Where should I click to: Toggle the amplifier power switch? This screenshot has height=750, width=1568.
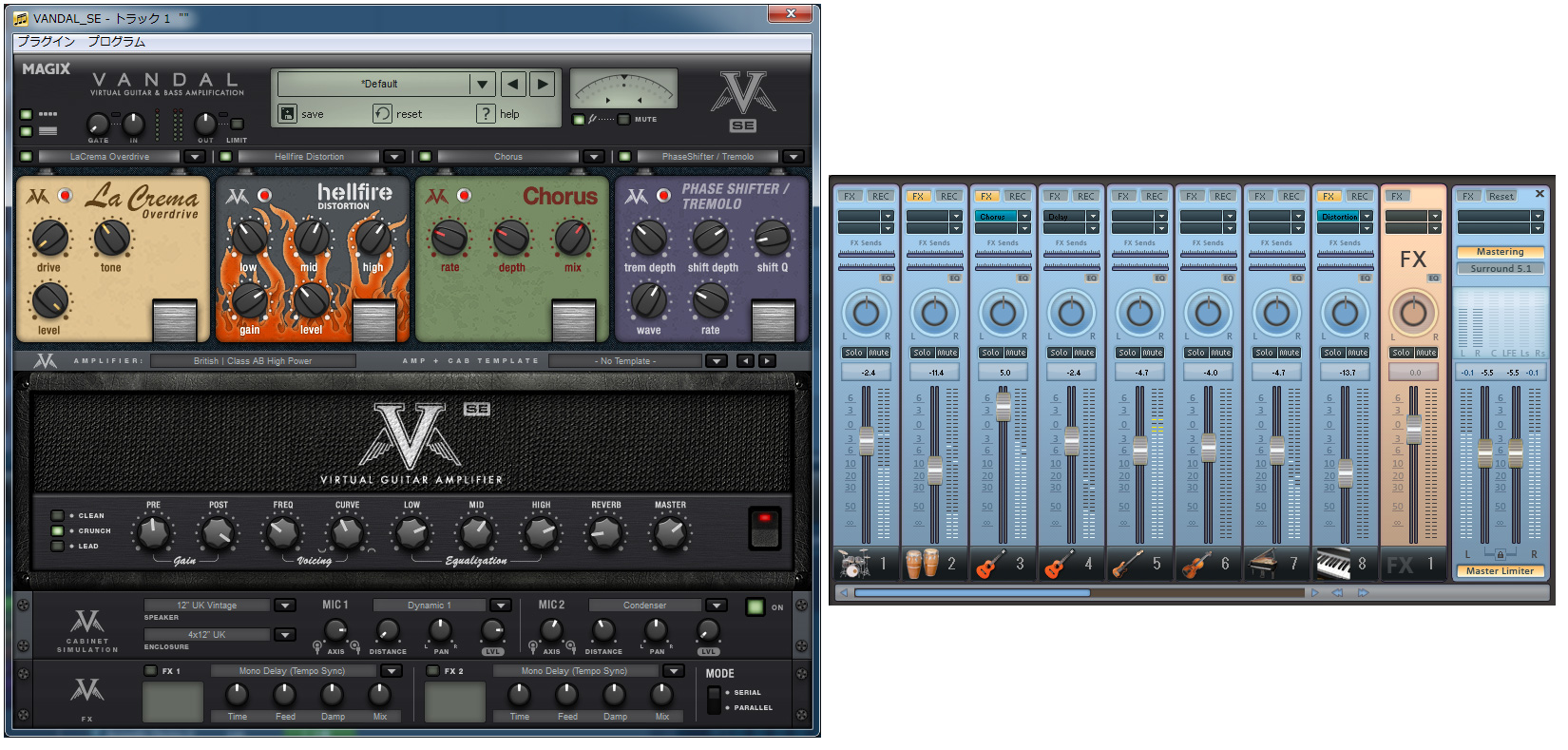pyautogui.click(x=764, y=529)
